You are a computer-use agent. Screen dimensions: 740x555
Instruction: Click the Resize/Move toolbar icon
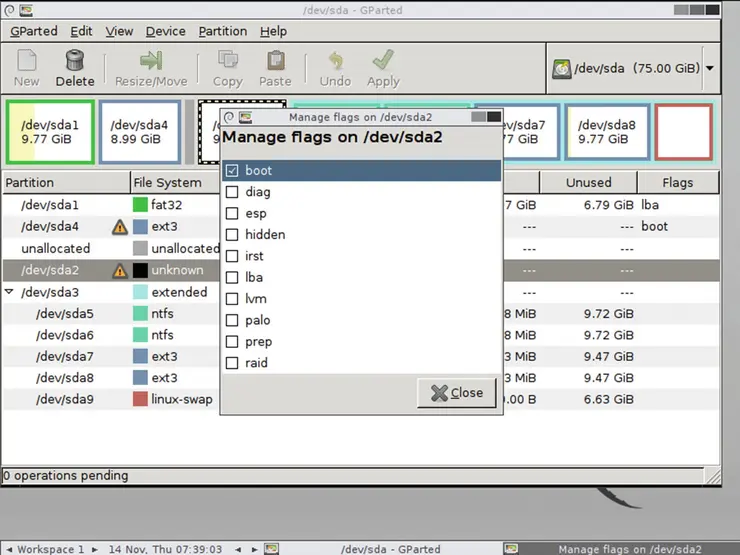pyautogui.click(x=151, y=61)
